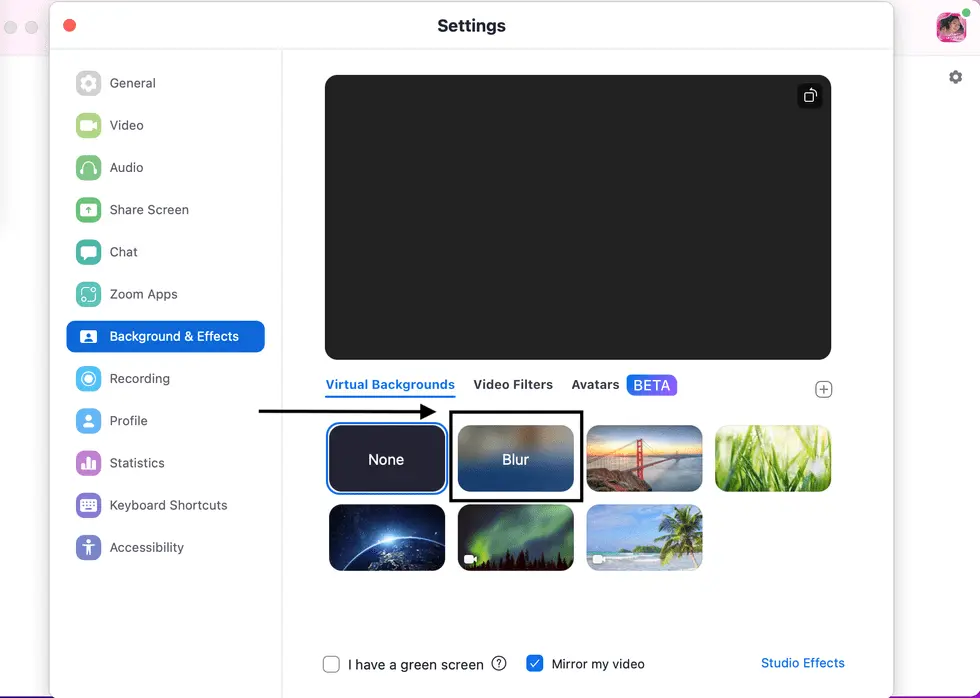Open Statistics from the sidebar
The height and width of the screenshot is (698, 980).
click(x=88, y=463)
